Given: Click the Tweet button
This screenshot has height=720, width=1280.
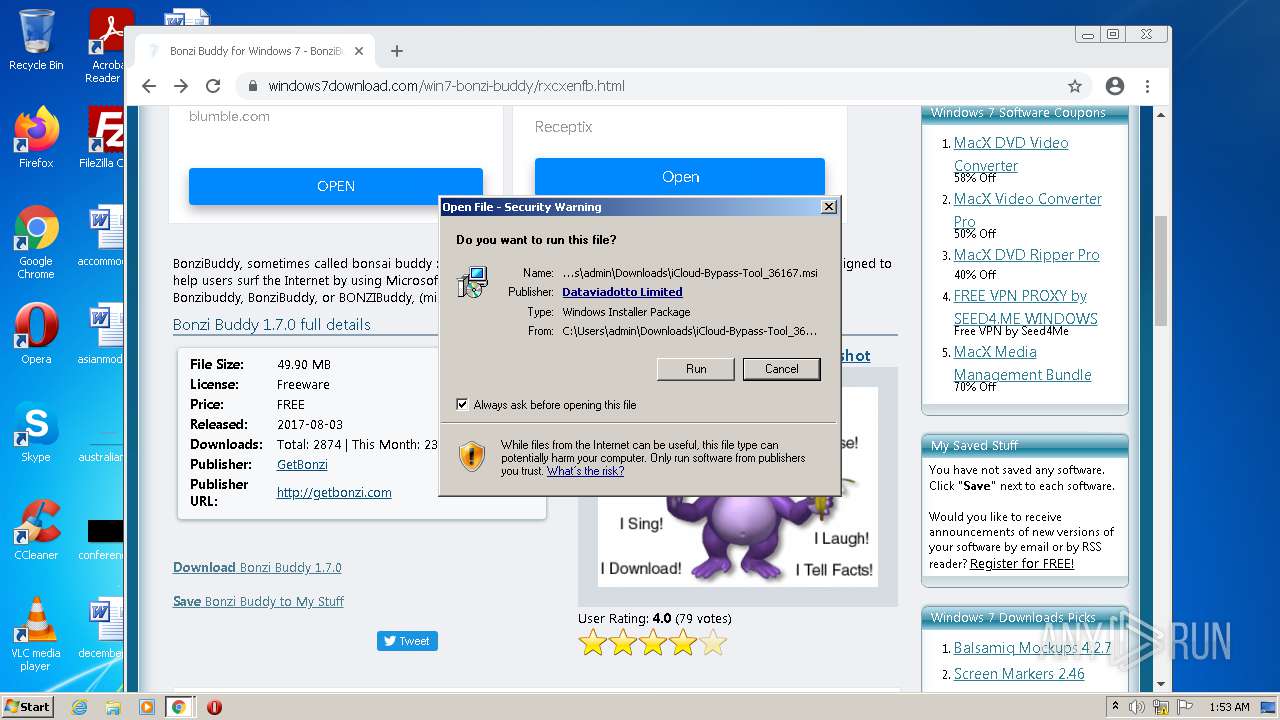Looking at the screenshot, I should [x=407, y=641].
